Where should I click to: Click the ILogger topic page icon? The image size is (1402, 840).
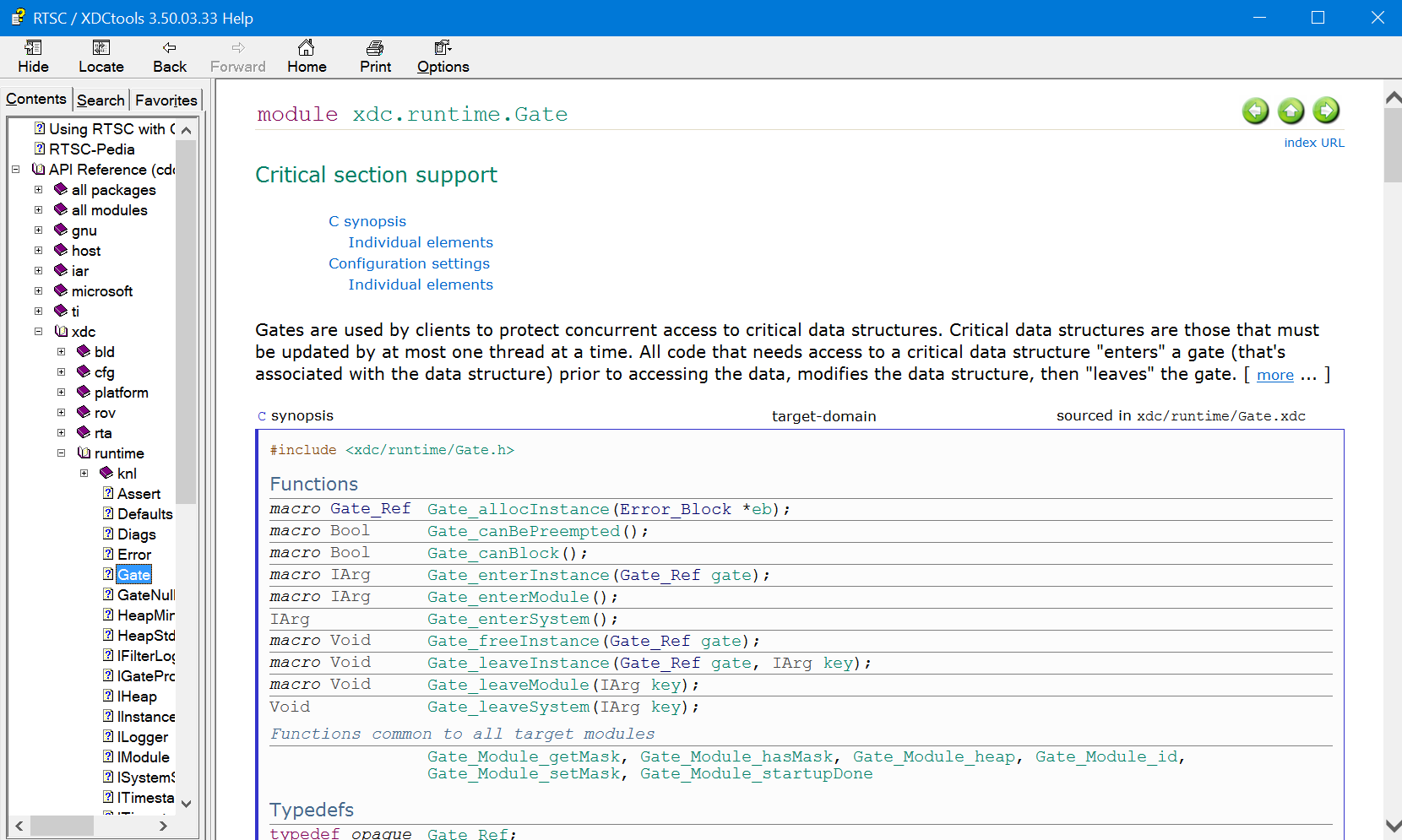[108, 736]
